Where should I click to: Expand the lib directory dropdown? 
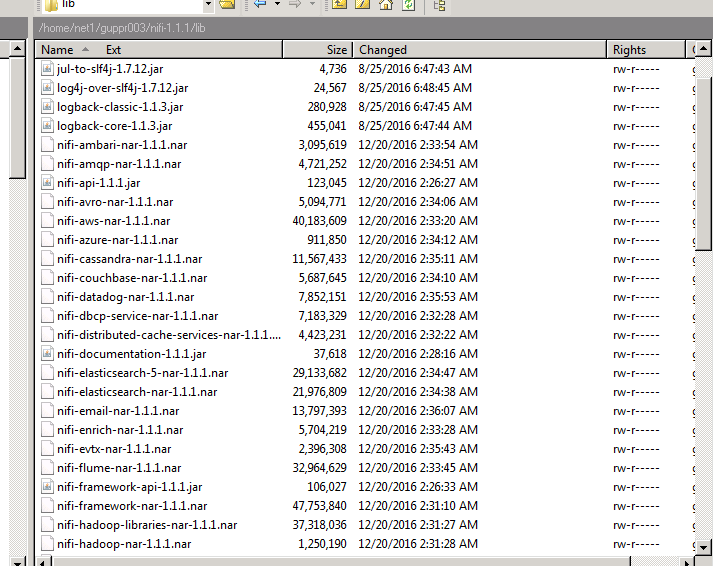208,4
